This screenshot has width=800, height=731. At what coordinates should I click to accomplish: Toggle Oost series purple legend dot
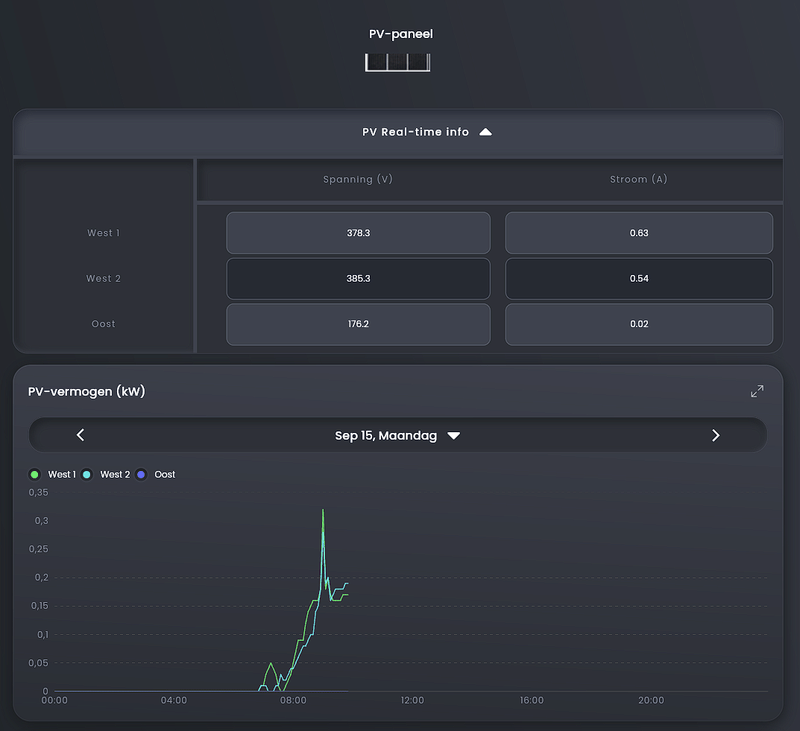tap(141, 474)
